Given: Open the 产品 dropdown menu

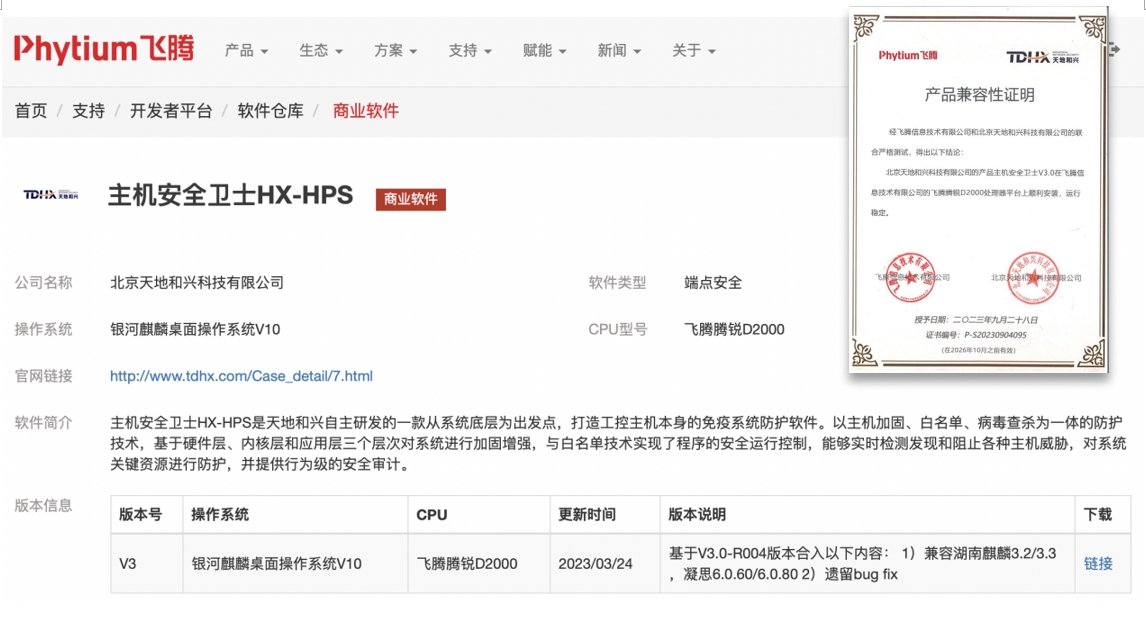Looking at the screenshot, I should (x=246, y=50).
